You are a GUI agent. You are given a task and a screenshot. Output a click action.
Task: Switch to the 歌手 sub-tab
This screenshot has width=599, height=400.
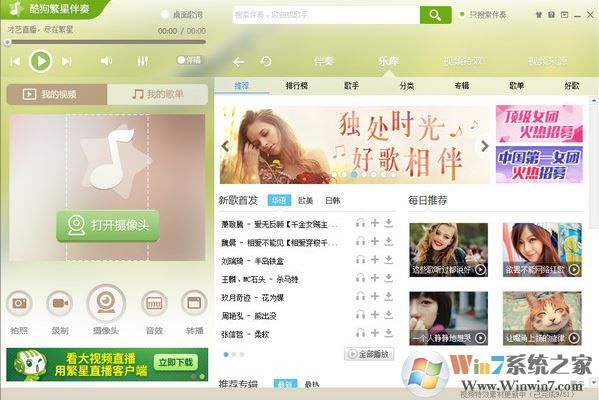(351, 86)
